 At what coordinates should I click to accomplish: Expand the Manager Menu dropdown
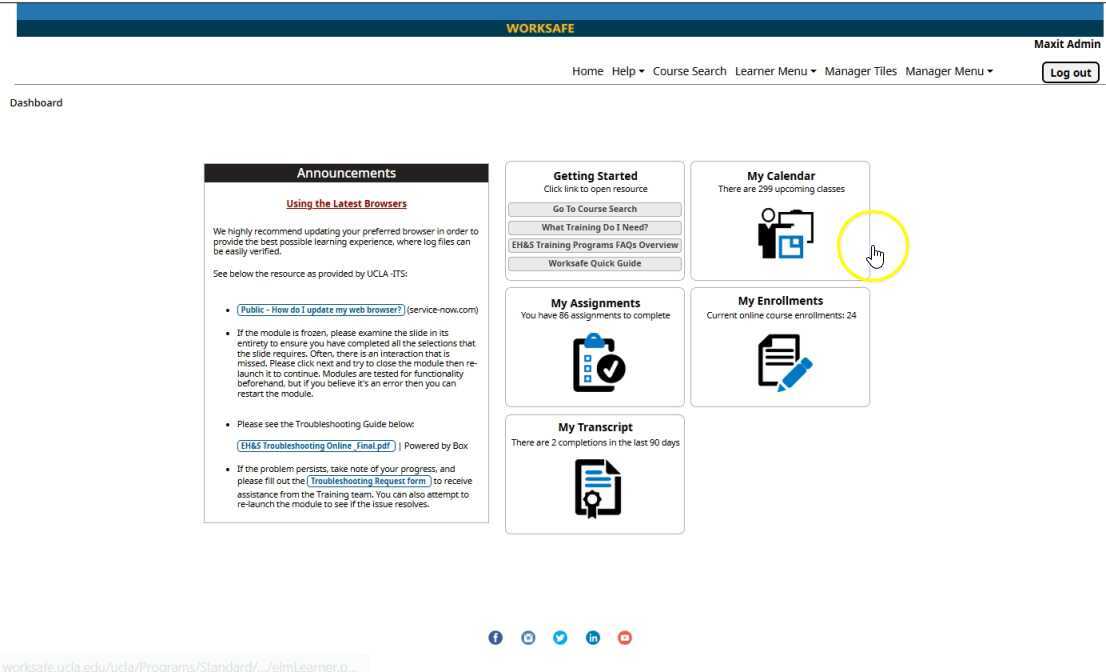(x=949, y=71)
